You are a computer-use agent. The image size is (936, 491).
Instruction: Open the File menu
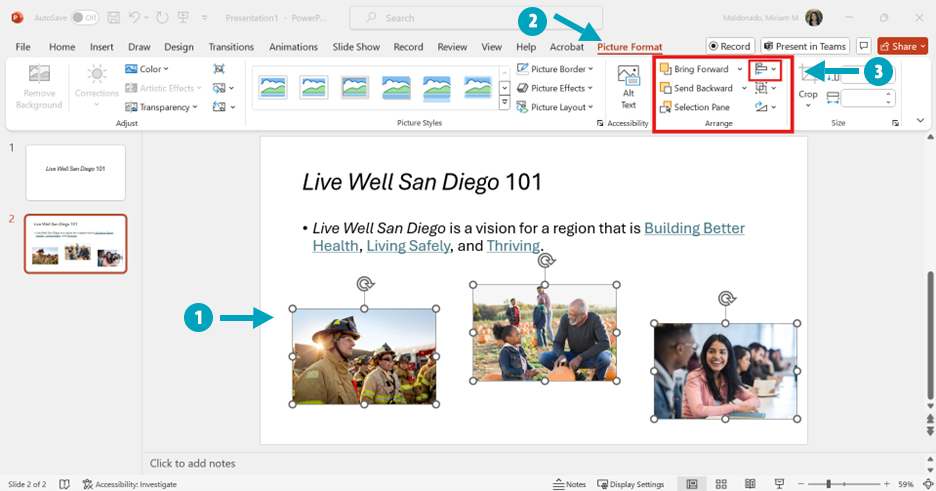23,47
